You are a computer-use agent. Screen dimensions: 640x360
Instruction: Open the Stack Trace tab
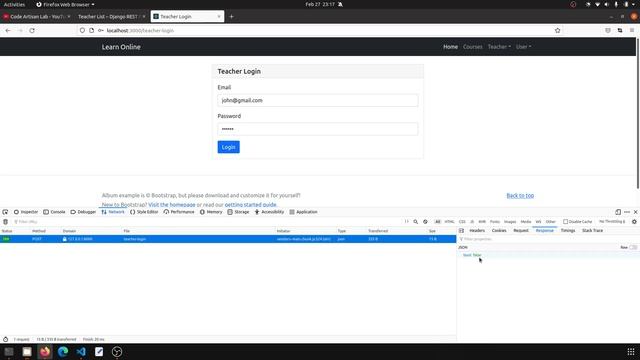point(592,231)
